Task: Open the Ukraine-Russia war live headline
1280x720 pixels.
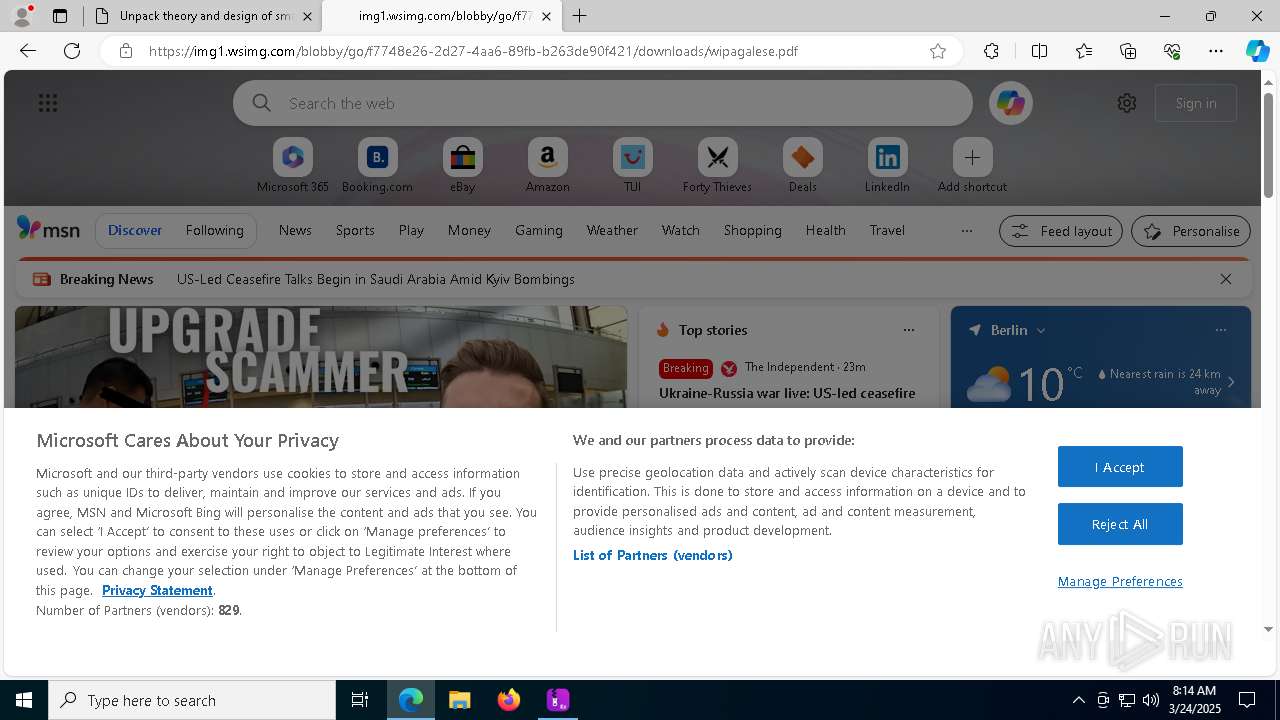Action: (787, 393)
